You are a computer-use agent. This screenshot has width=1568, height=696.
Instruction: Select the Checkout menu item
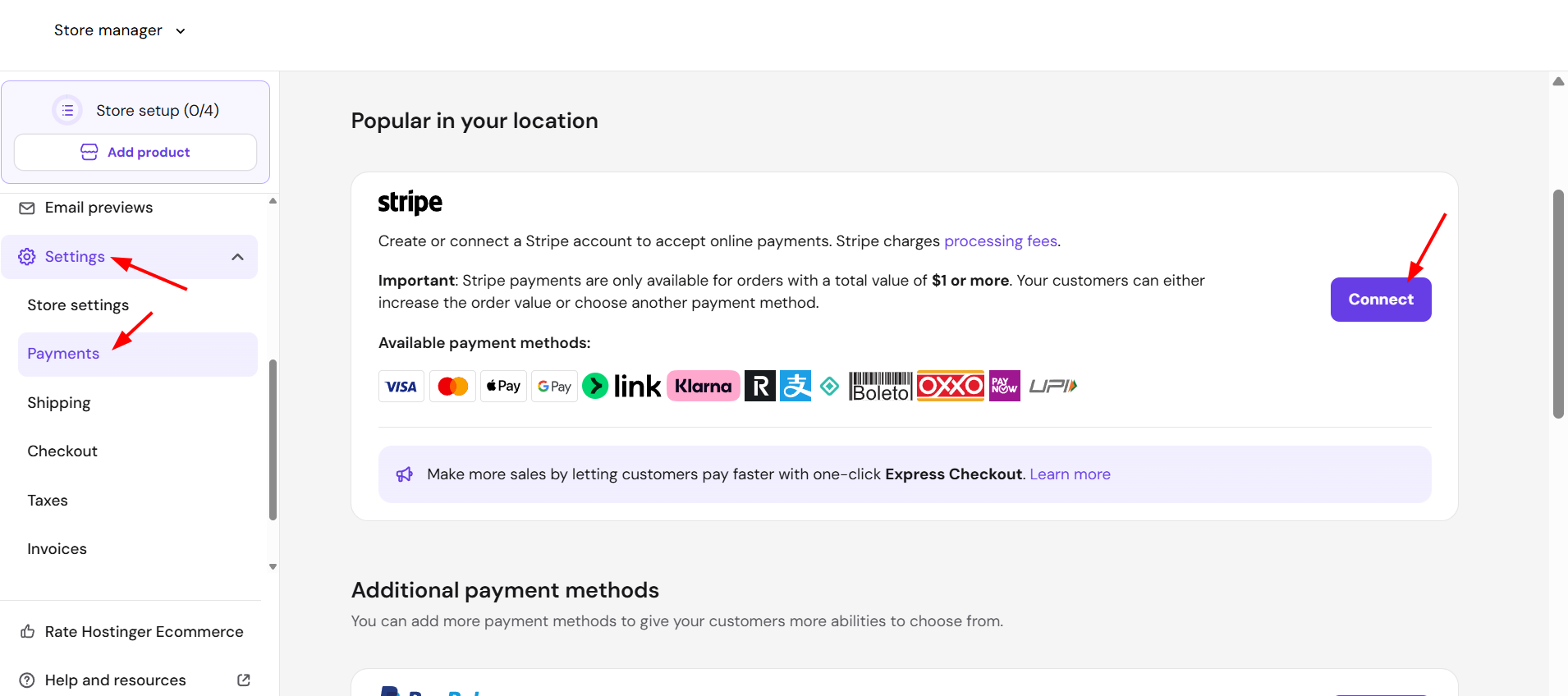click(62, 451)
